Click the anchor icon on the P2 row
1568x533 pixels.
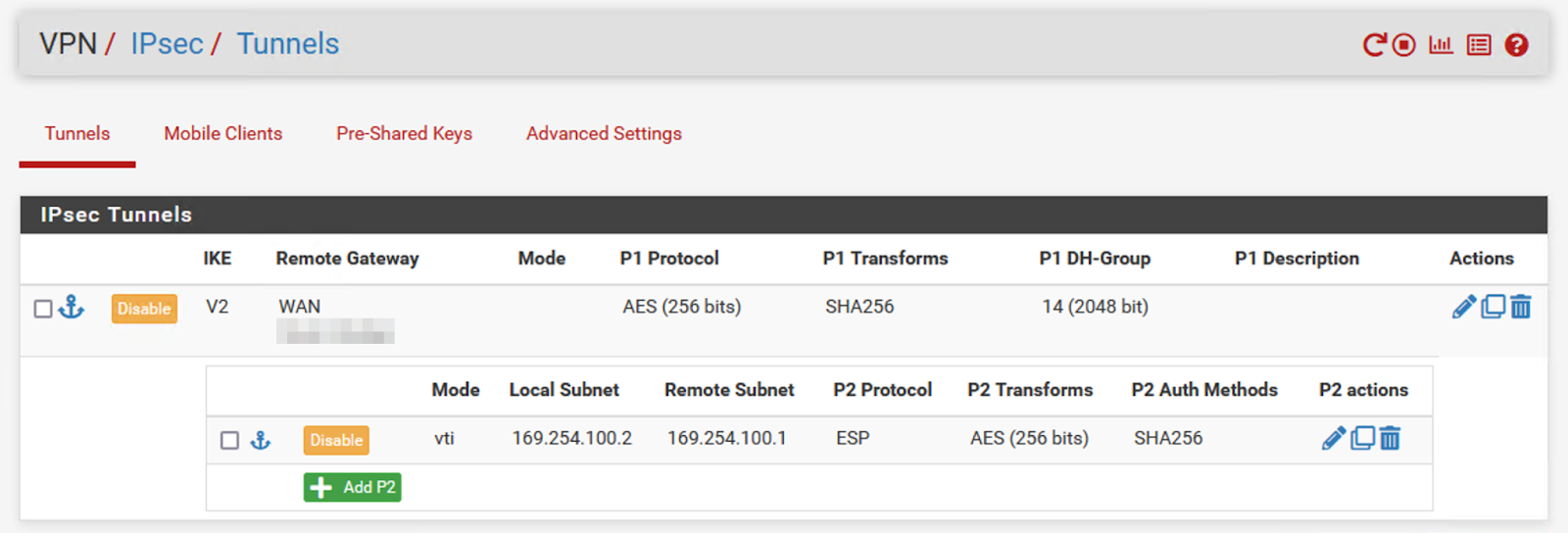[260, 440]
